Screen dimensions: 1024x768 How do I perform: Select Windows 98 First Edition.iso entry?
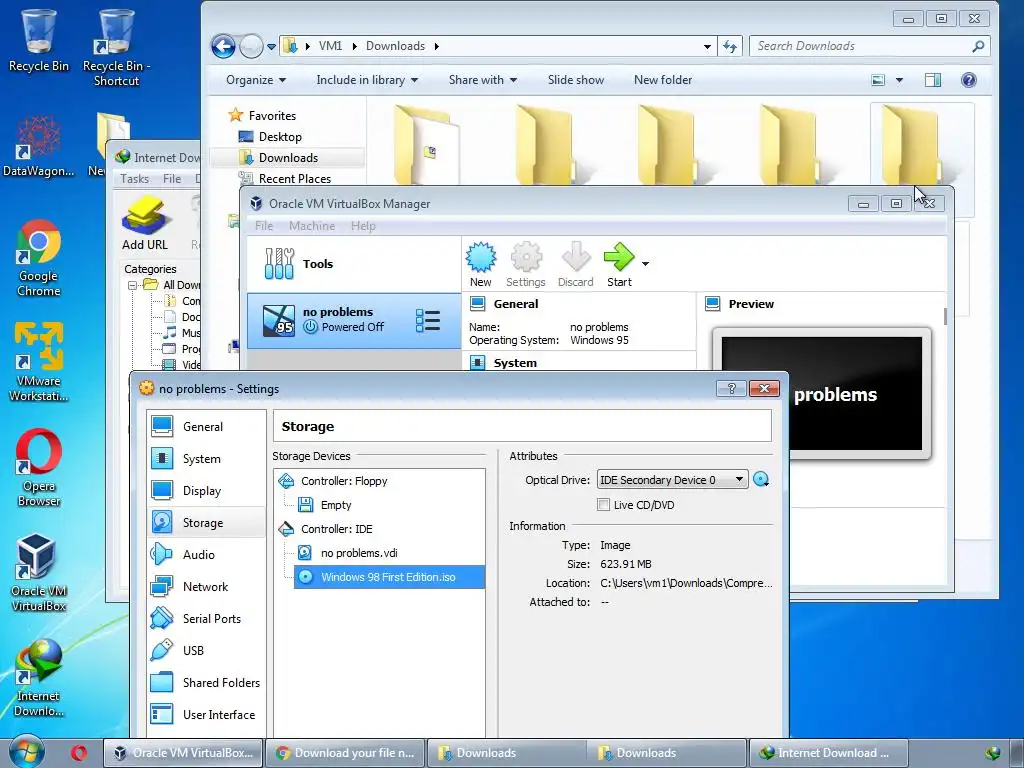pos(389,577)
